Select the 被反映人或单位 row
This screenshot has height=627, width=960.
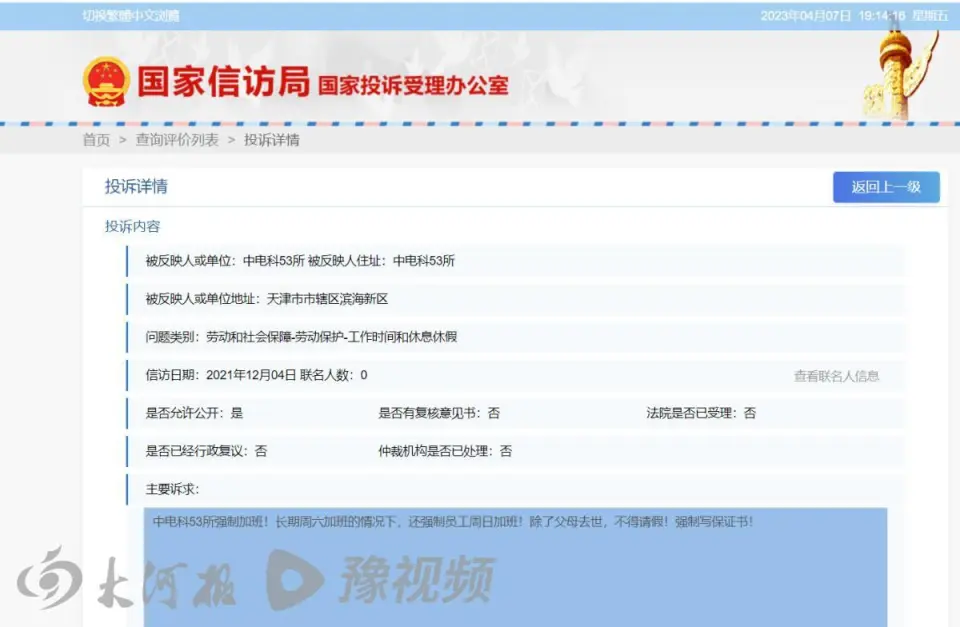[x=300, y=261]
